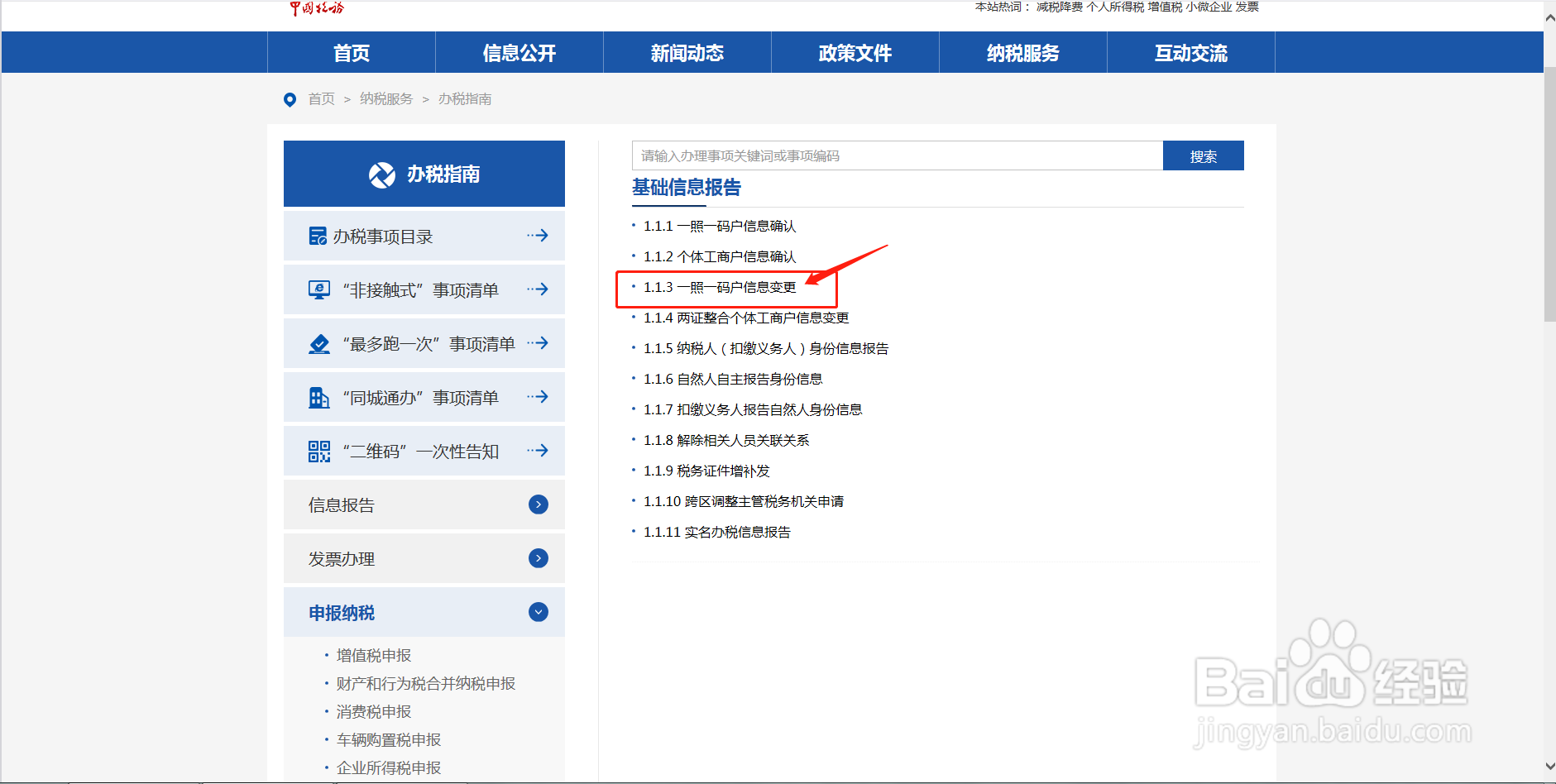The height and width of the screenshot is (784, 1556).
Task: Open 1.1.2 个体工商户信息确认
Action: 720,257
